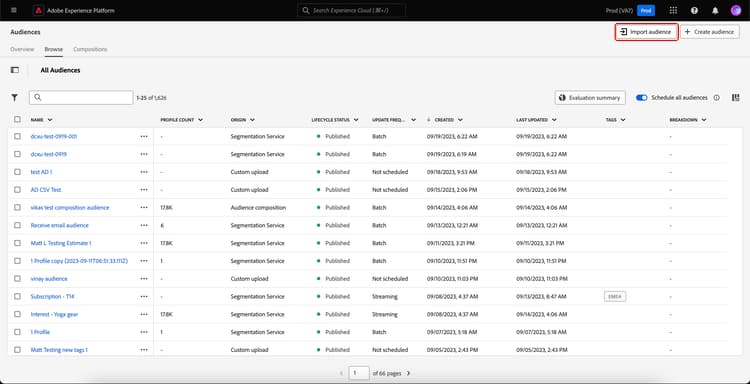Select the dcxu-test-0919-001 row checkbox
Viewport: 750px width, 384px height.
pos(17,136)
